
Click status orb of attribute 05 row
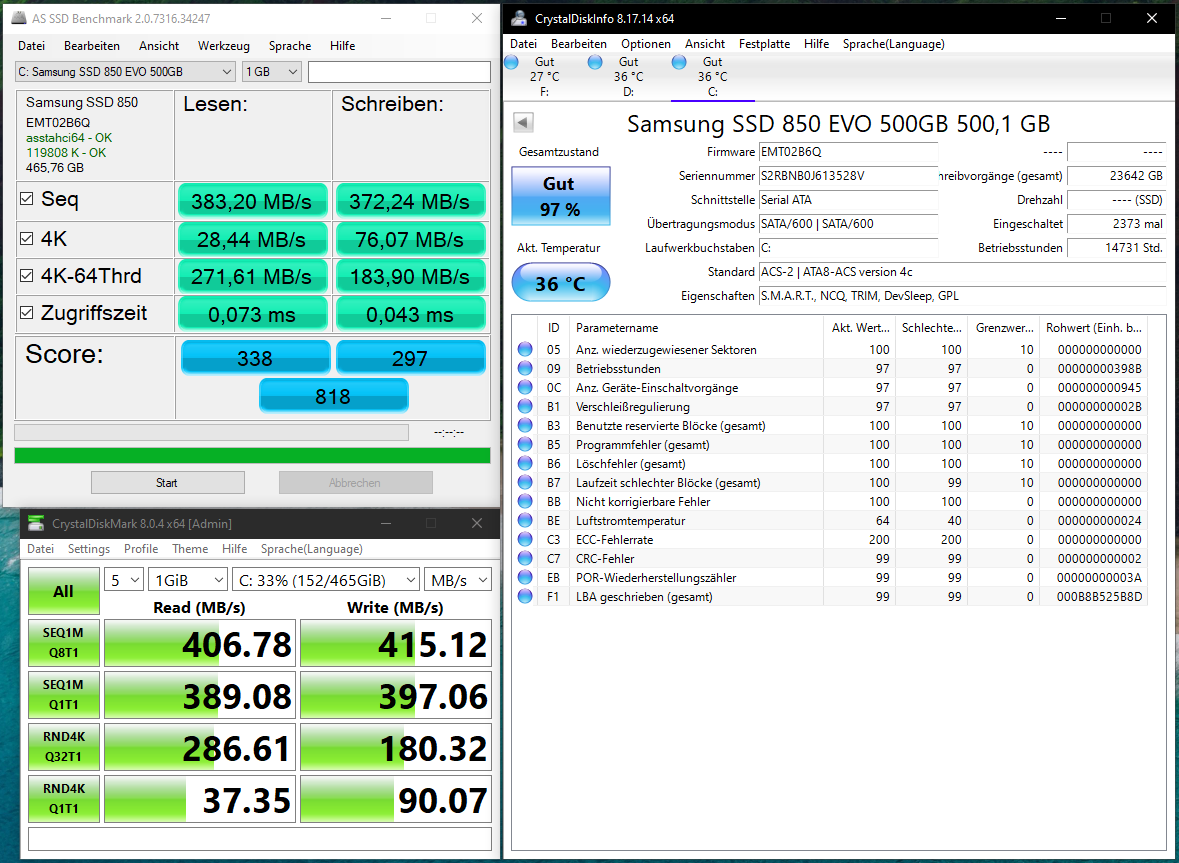coord(525,349)
